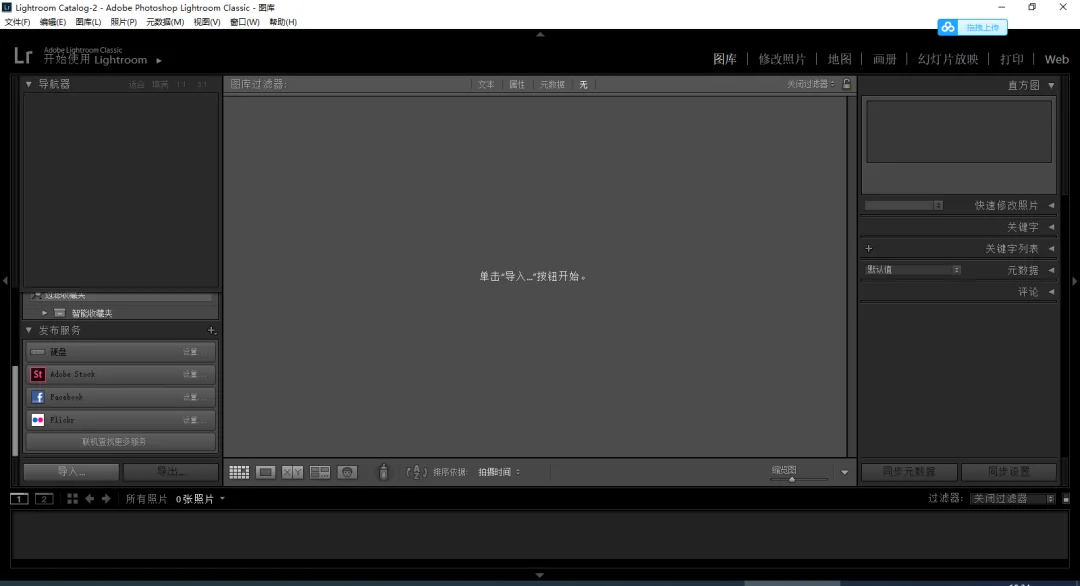This screenshot has width=1080, height=586.
Task: Click Facebook publish service icon
Action: click(38, 397)
